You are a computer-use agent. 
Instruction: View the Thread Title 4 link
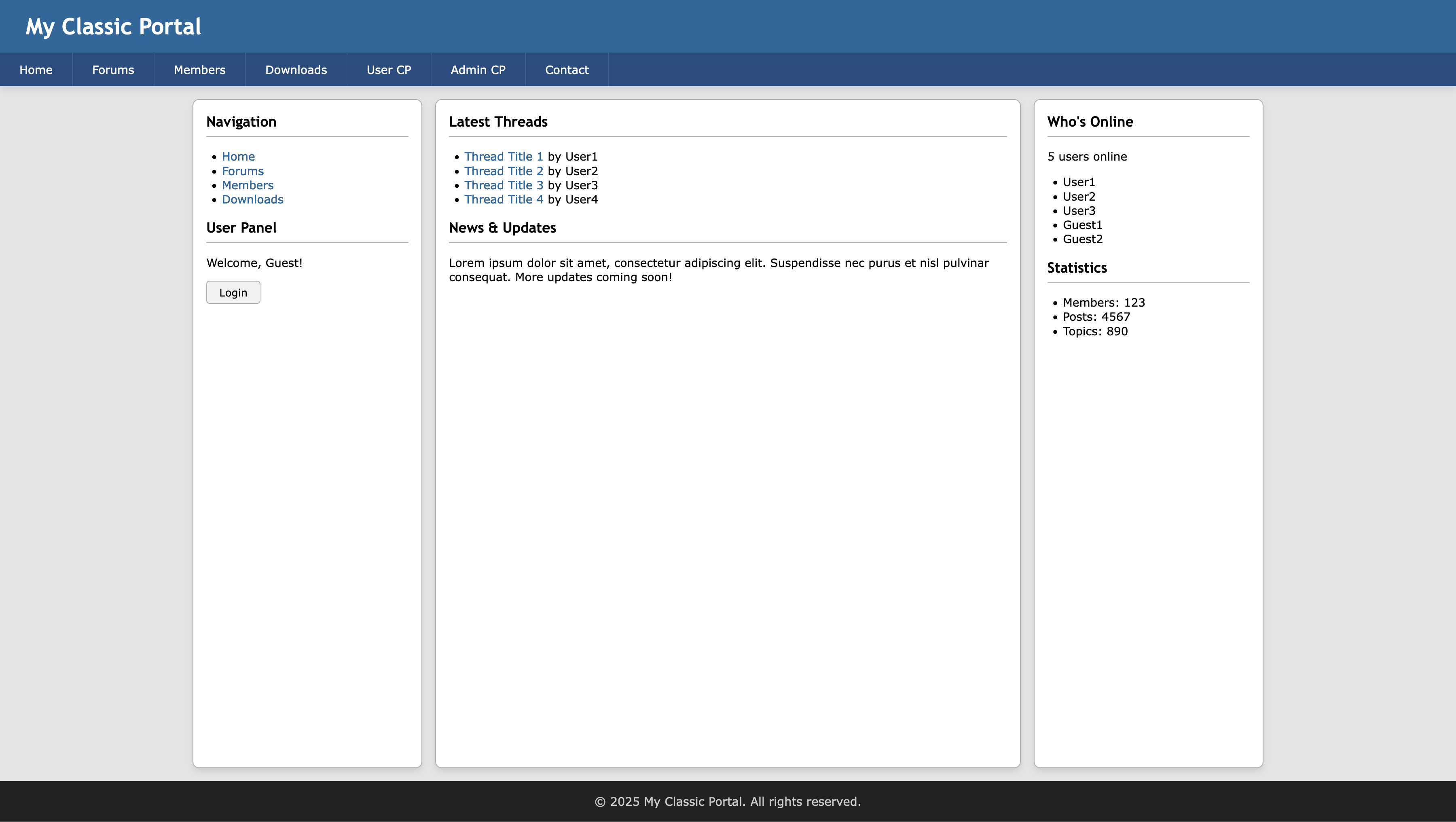pyautogui.click(x=504, y=199)
